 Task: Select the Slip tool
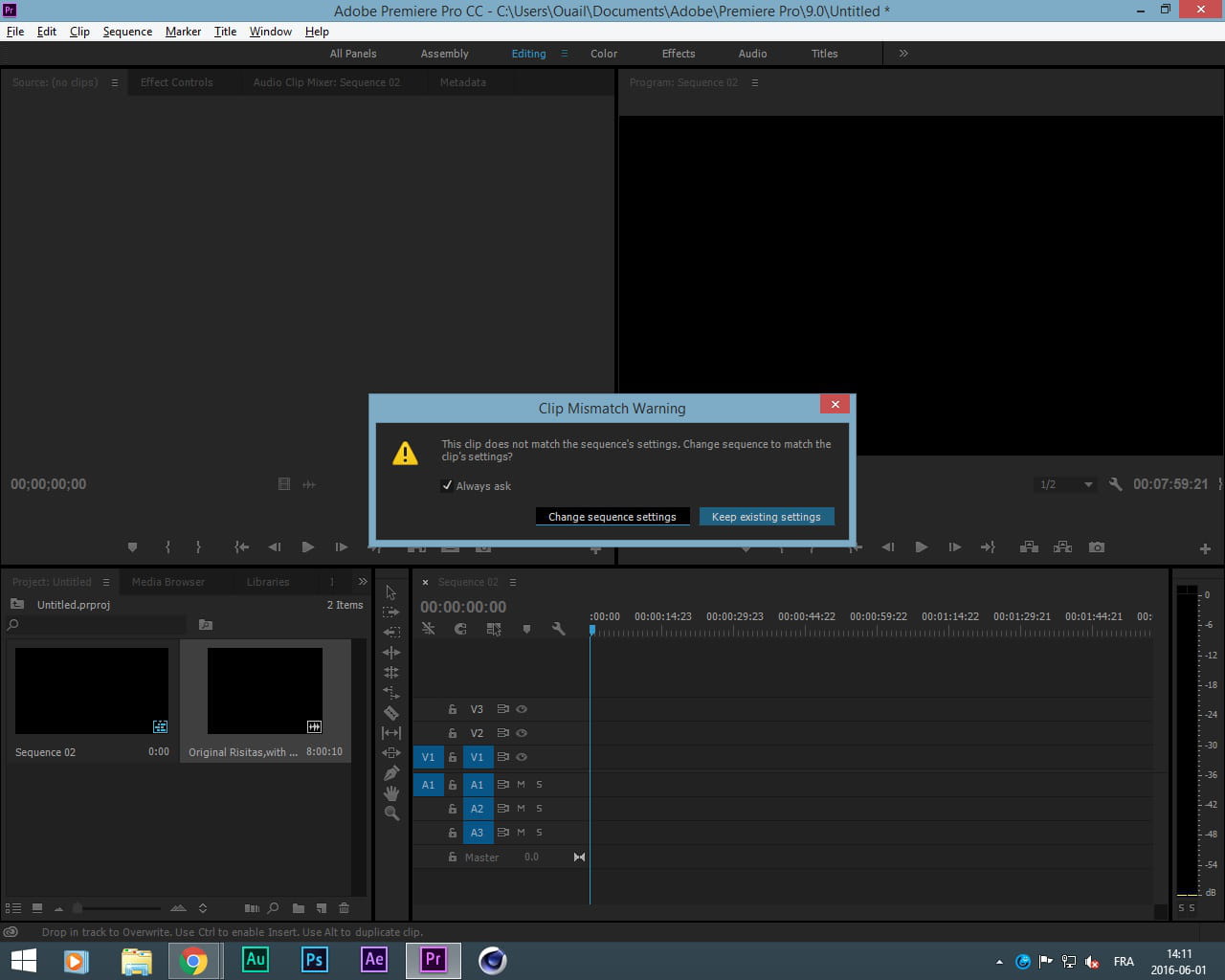(x=391, y=733)
